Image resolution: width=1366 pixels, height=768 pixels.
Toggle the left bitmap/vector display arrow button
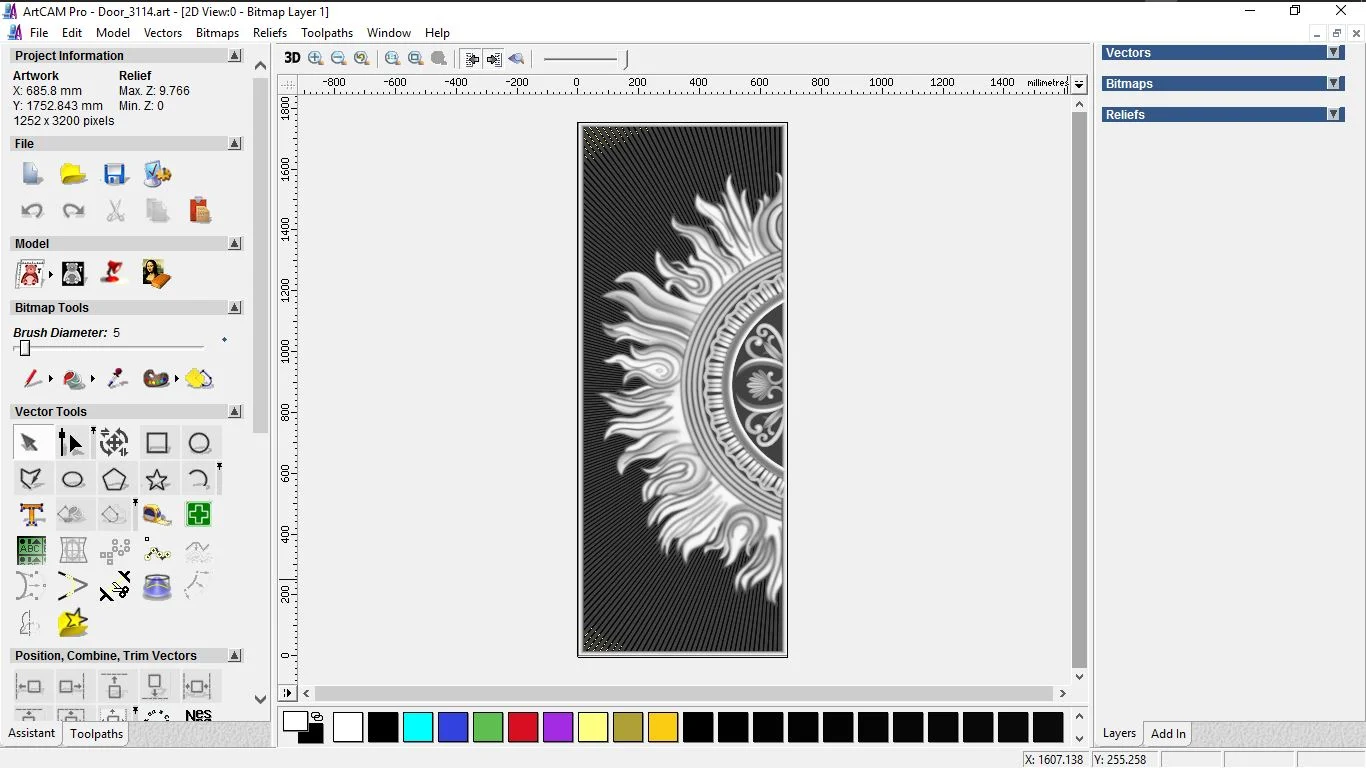pyautogui.click(x=472, y=59)
